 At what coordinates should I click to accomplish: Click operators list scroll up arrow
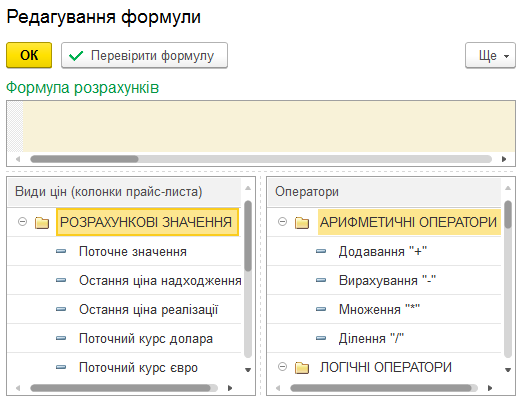(508, 188)
